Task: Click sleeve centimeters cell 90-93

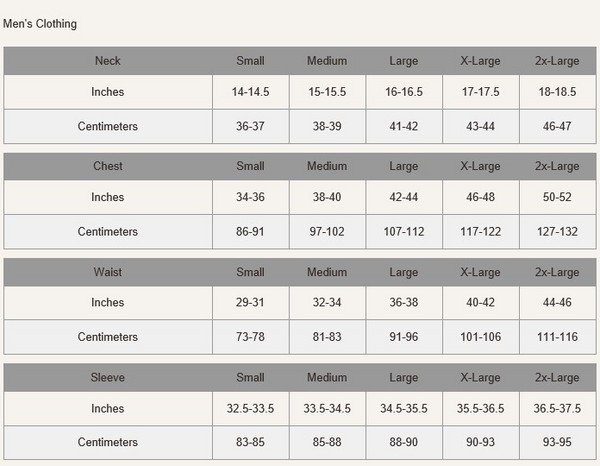Action: pyautogui.click(x=481, y=442)
